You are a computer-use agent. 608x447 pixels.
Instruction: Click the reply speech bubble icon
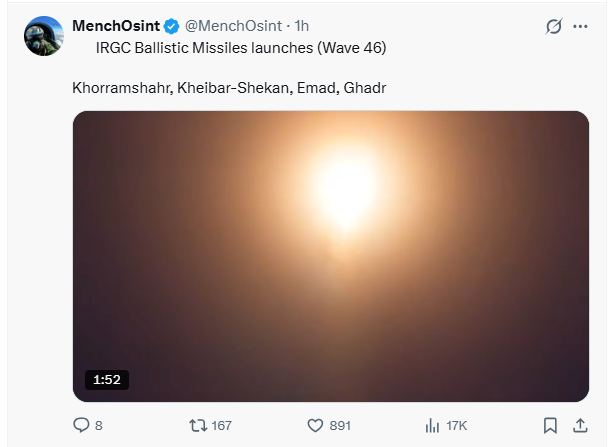tap(82, 425)
